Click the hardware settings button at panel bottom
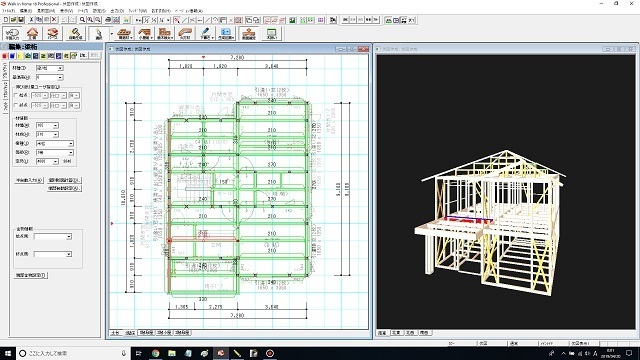 [31, 275]
